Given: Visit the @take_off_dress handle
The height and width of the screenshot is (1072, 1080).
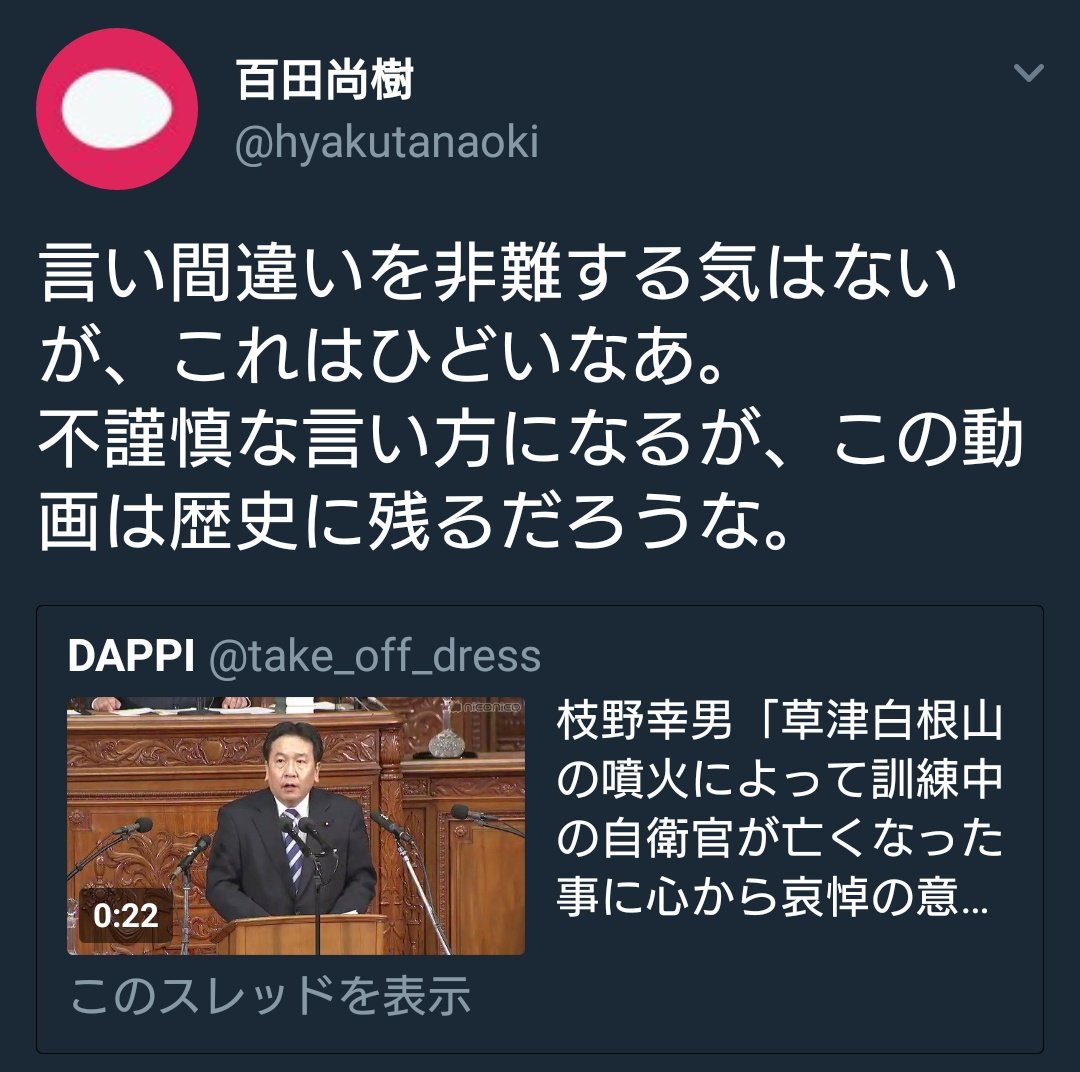Looking at the screenshot, I should (375, 657).
